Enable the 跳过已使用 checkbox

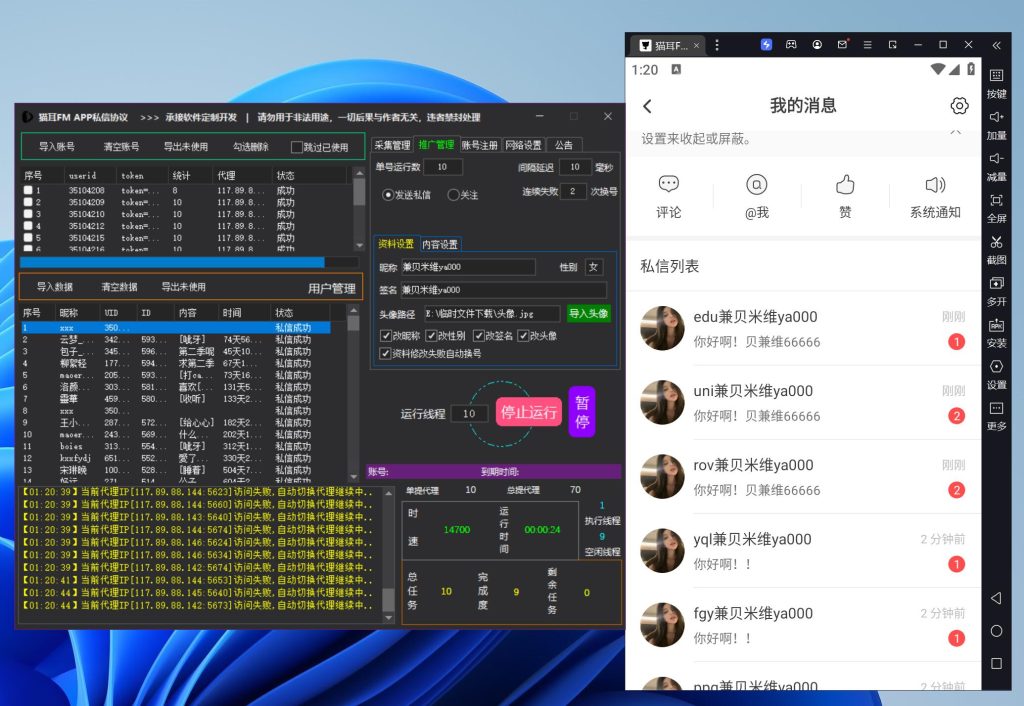pyautogui.click(x=296, y=147)
